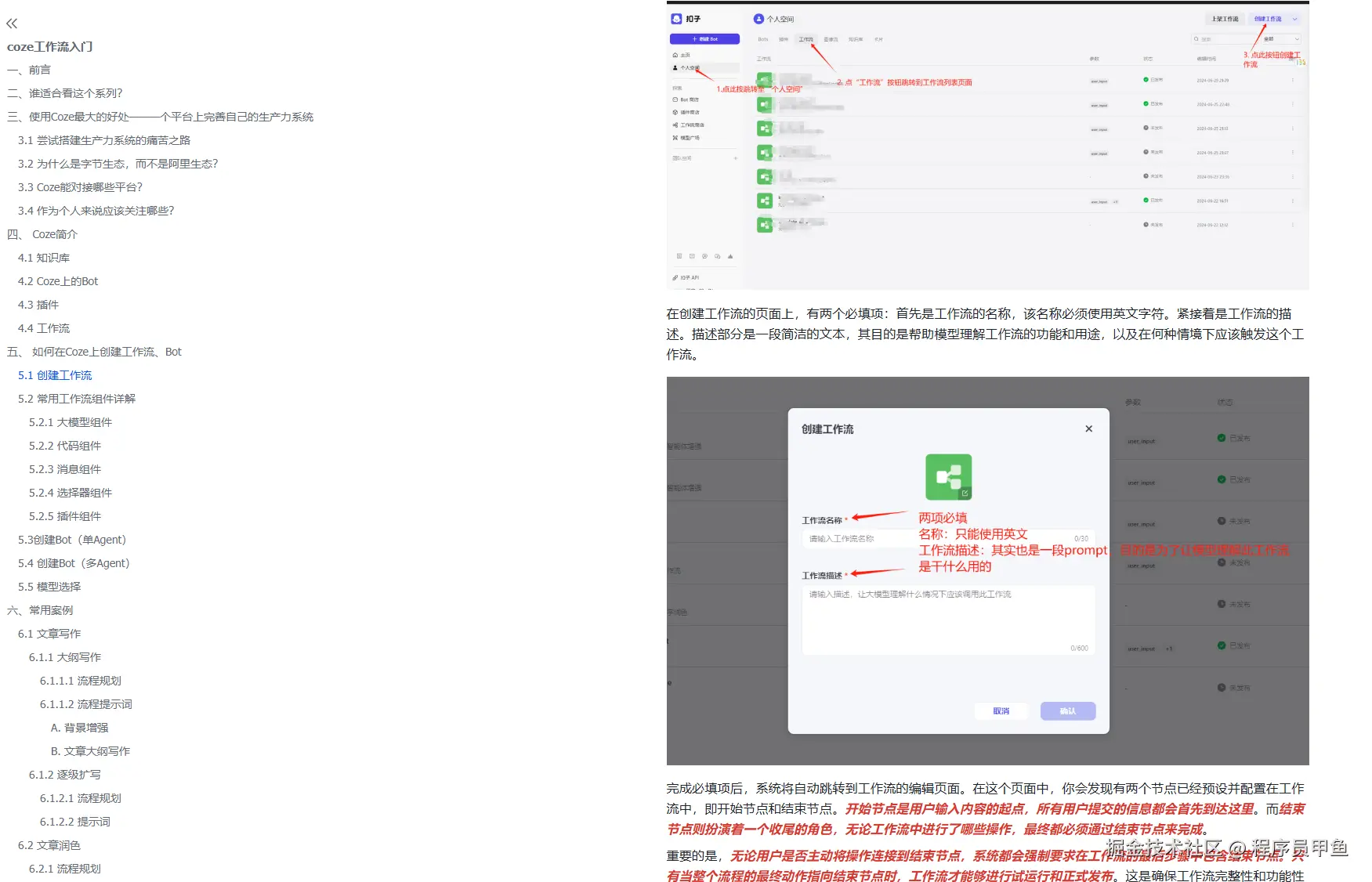1372x882 pixels.
Task: Go to 'B. 文章大纲写作'
Action: click(91, 751)
